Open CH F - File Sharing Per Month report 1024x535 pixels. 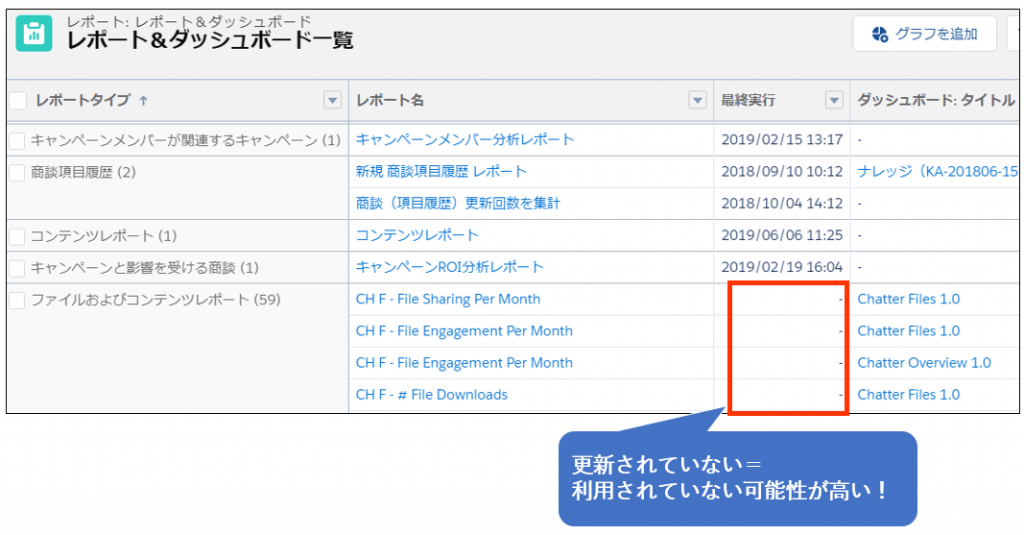coord(448,299)
